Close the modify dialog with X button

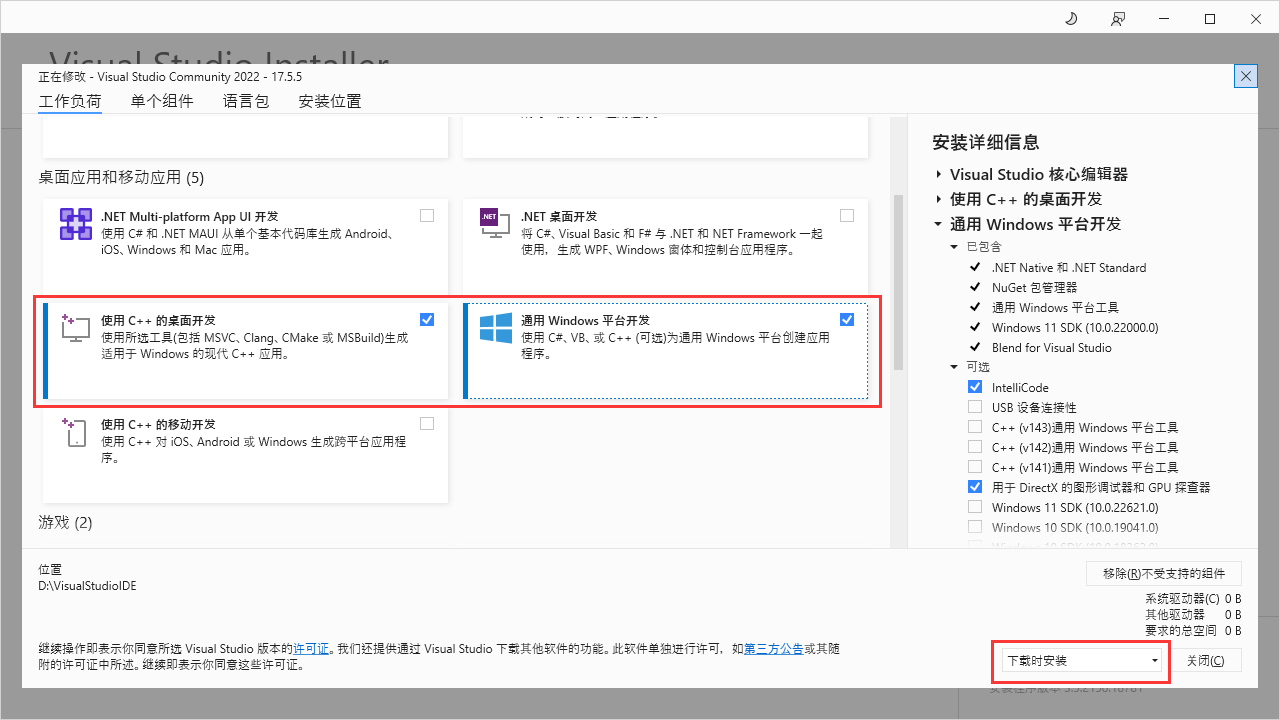click(x=1246, y=76)
